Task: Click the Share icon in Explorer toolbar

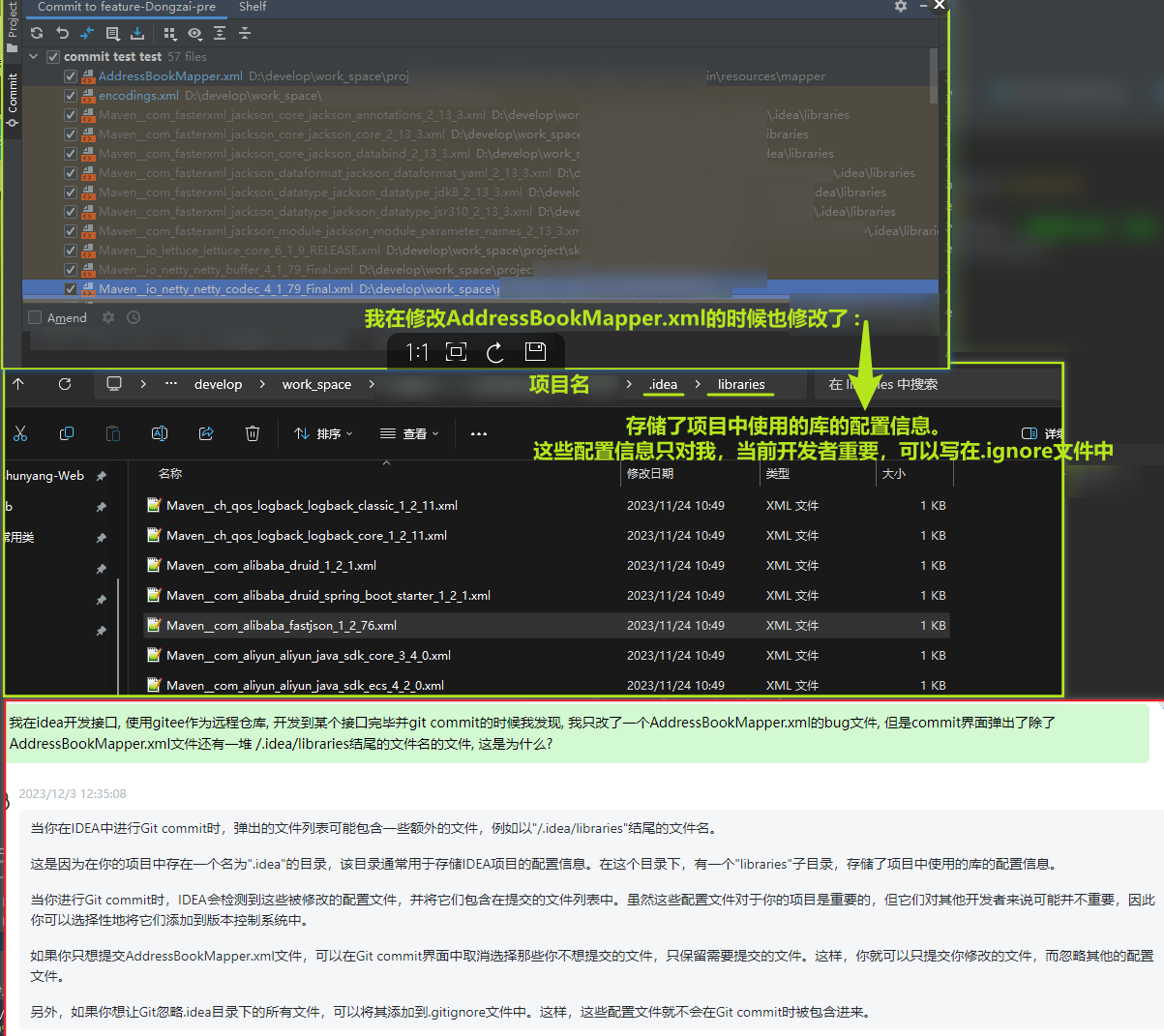Action: click(206, 433)
